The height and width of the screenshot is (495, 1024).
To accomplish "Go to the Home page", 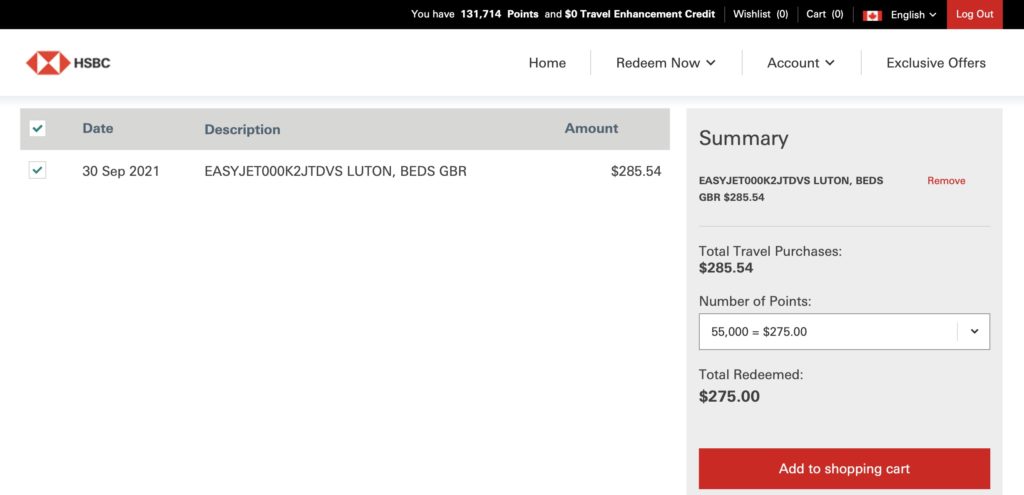I will pos(547,63).
